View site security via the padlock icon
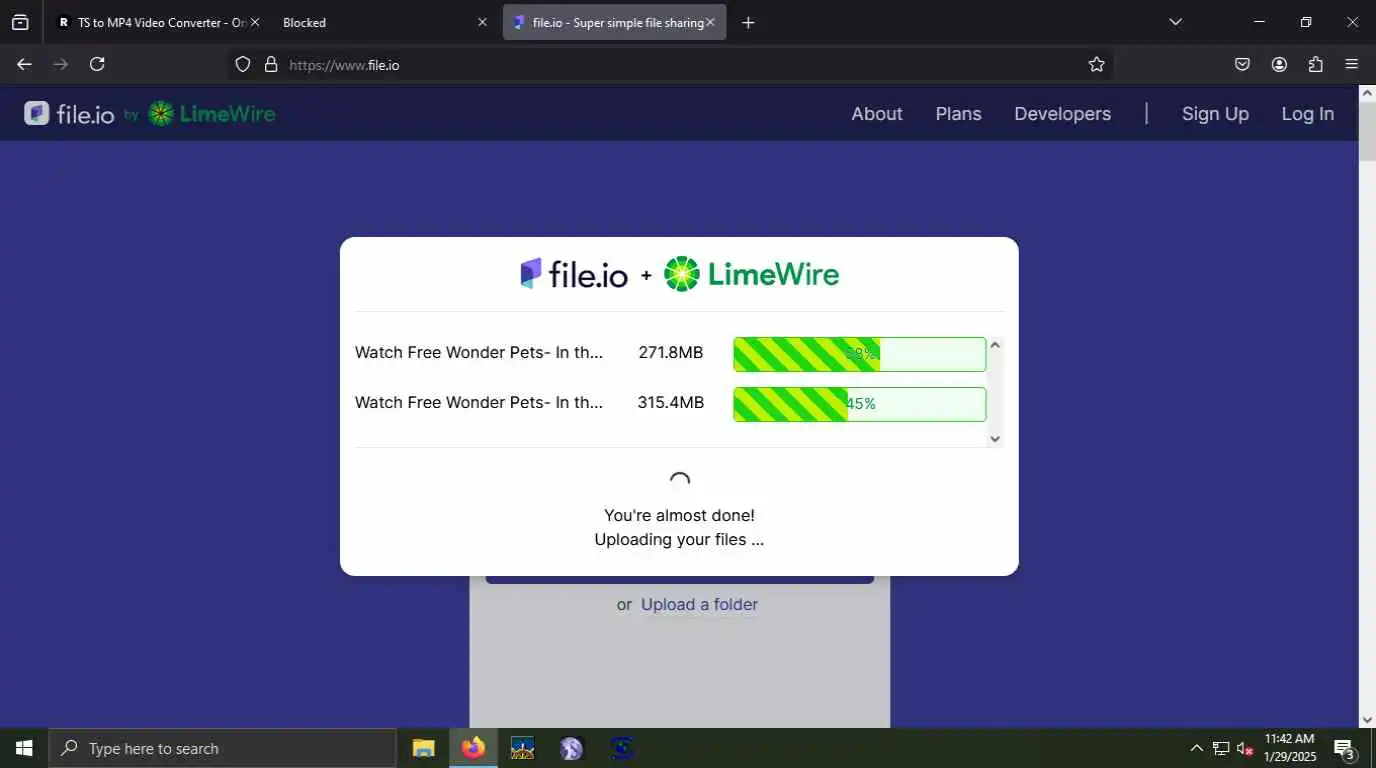The width and height of the screenshot is (1376, 768). click(270, 65)
